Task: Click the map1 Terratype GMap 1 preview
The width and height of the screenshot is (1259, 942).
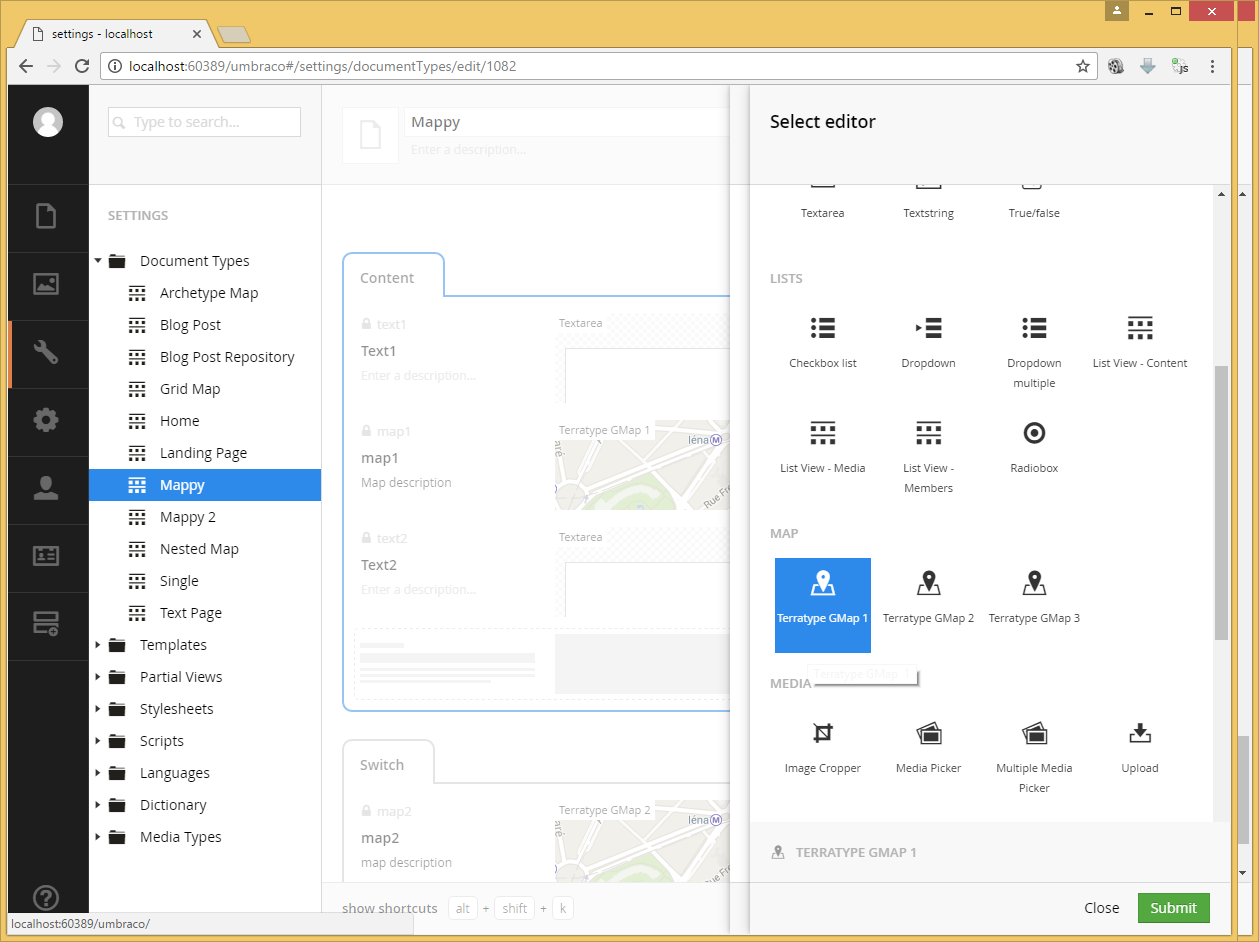Action: 642,465
